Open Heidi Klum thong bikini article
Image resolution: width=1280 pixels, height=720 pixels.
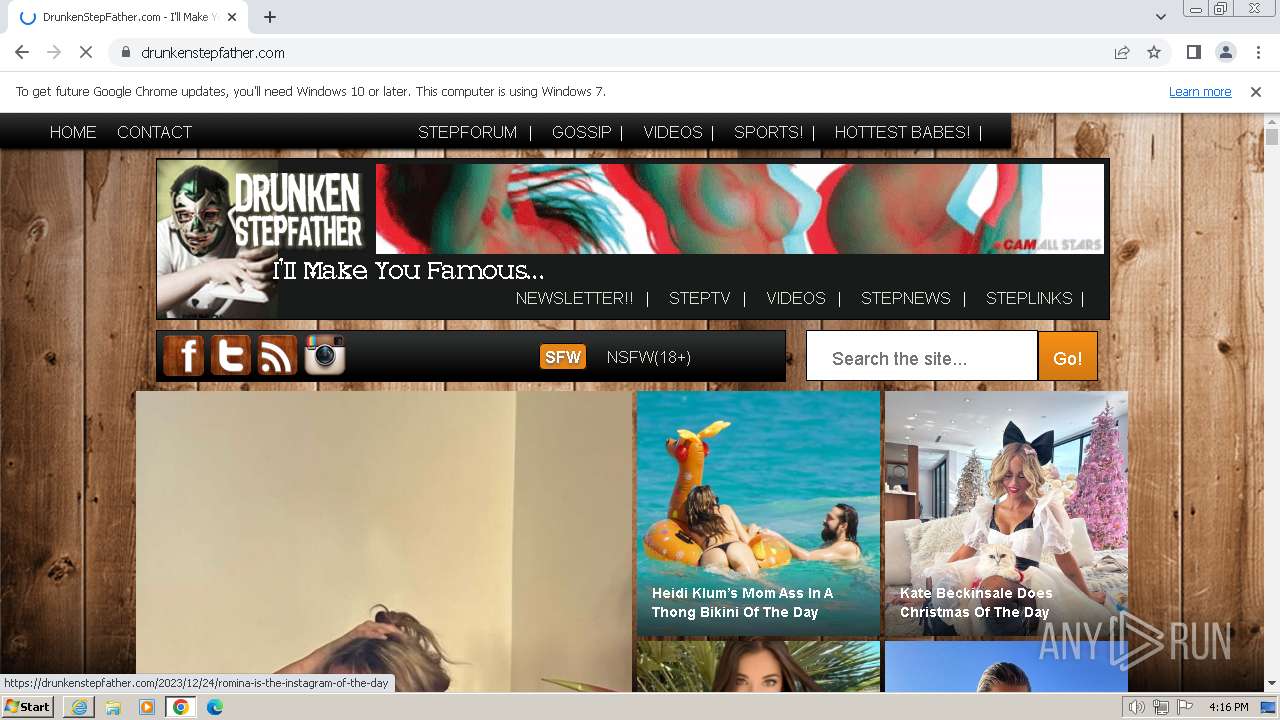(x=758, y=514)
